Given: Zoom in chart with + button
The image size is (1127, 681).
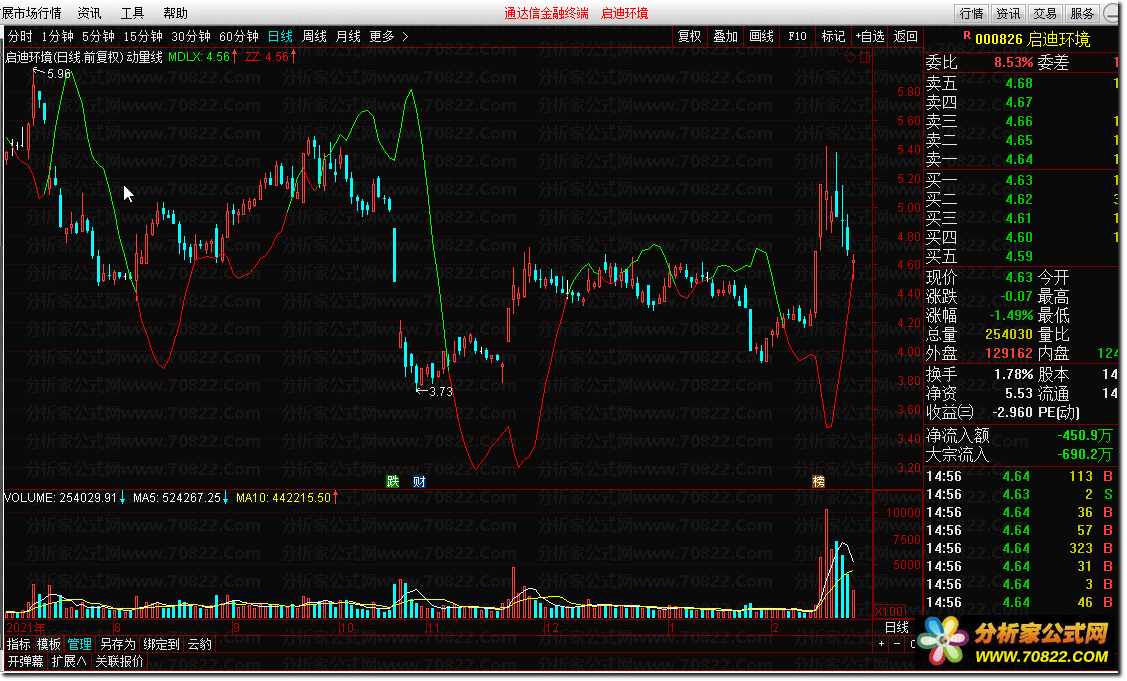Looking at the screenshot, I should [881, 644].
